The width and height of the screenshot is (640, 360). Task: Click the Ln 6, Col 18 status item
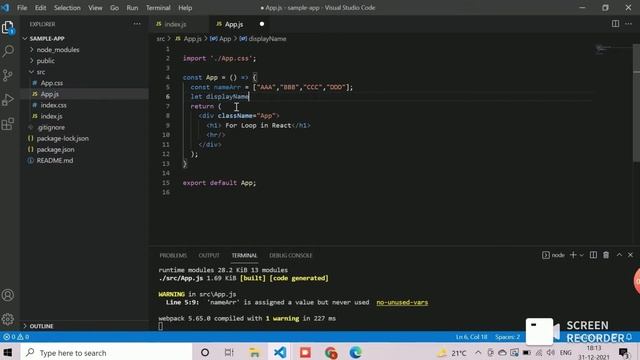(471, 337)
